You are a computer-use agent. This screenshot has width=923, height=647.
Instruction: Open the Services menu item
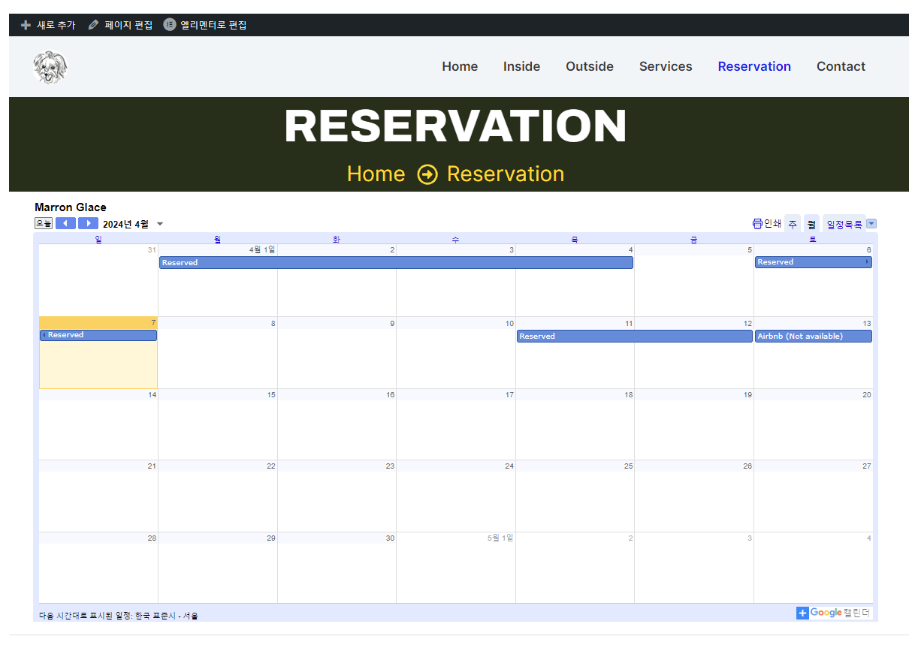point(665,67)
